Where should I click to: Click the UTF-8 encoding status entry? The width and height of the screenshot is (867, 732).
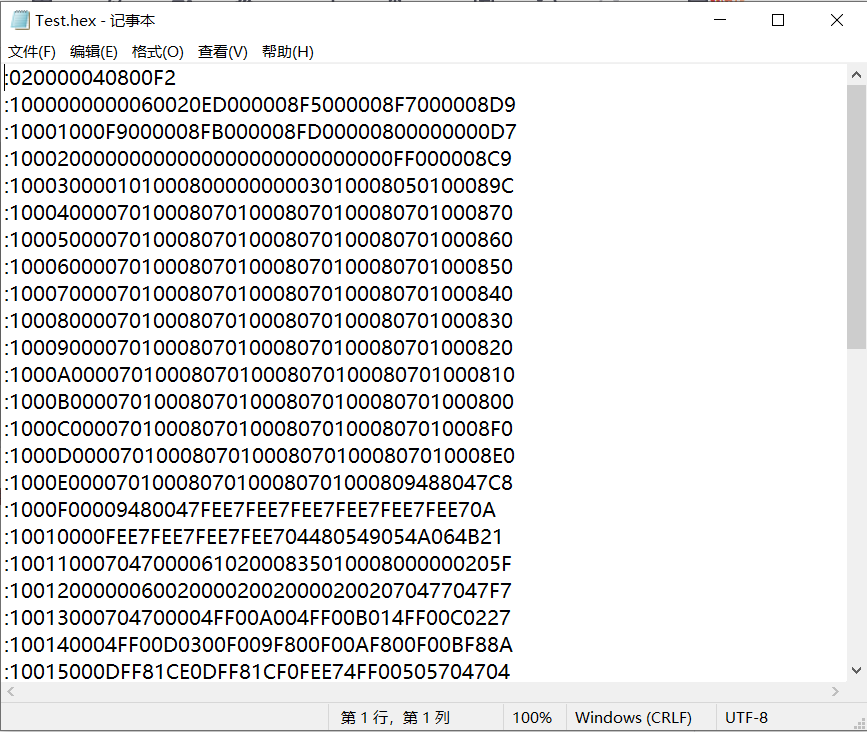(x=746, y=718)
